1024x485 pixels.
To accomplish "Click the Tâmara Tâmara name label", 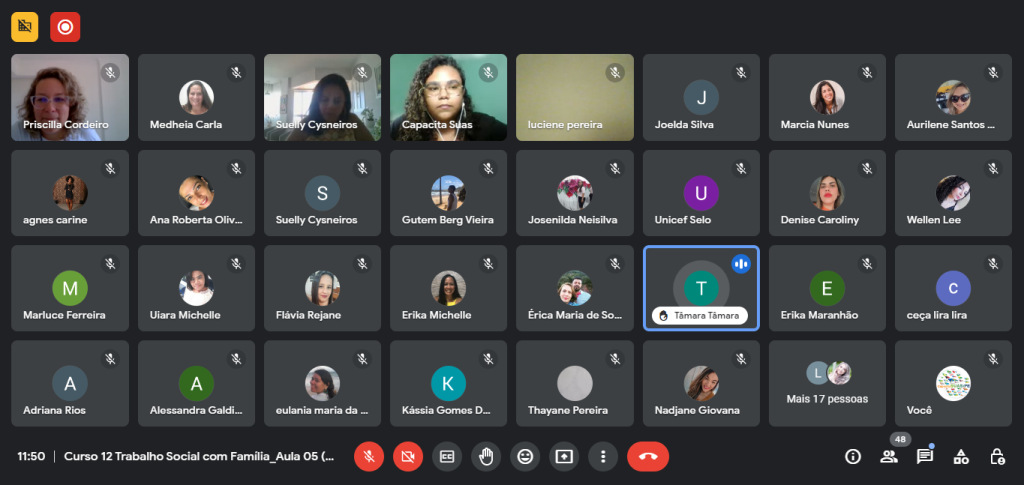I will (x=700, y=315).
